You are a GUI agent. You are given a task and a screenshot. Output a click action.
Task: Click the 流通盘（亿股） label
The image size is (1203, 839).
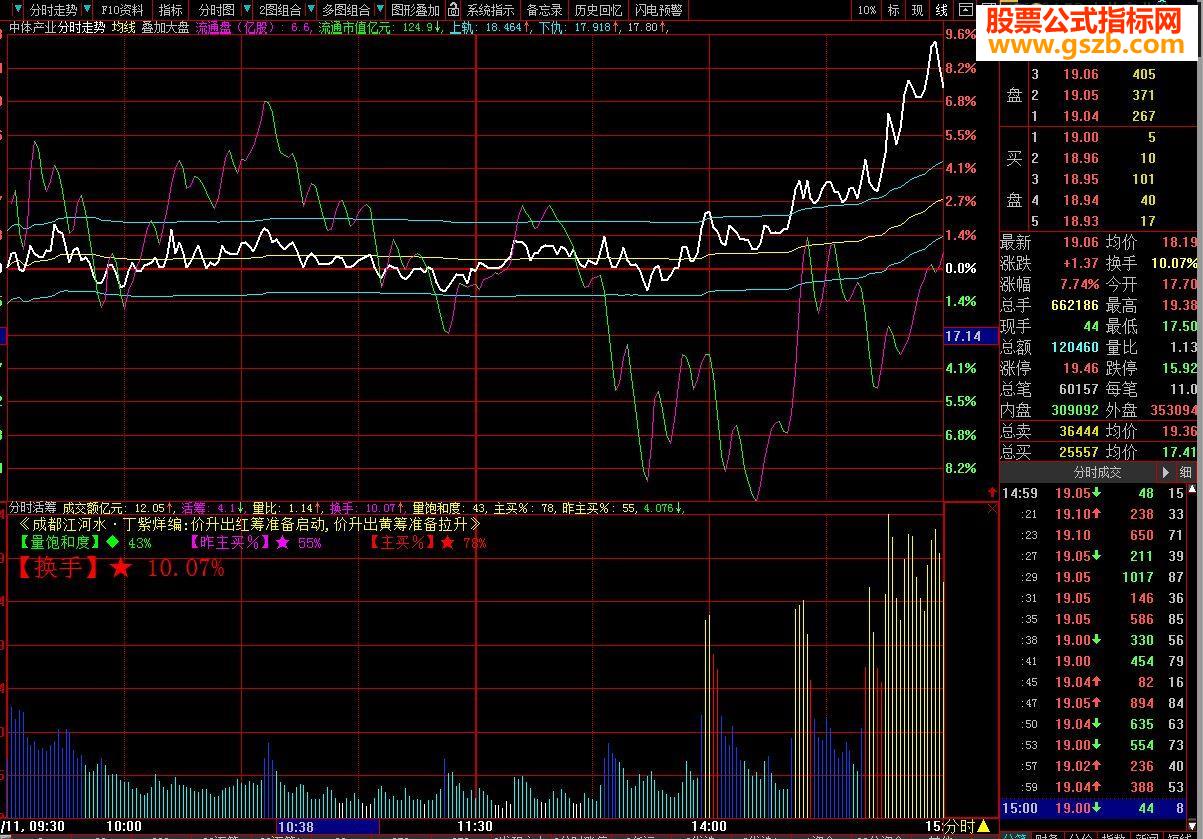click(236, 27)
